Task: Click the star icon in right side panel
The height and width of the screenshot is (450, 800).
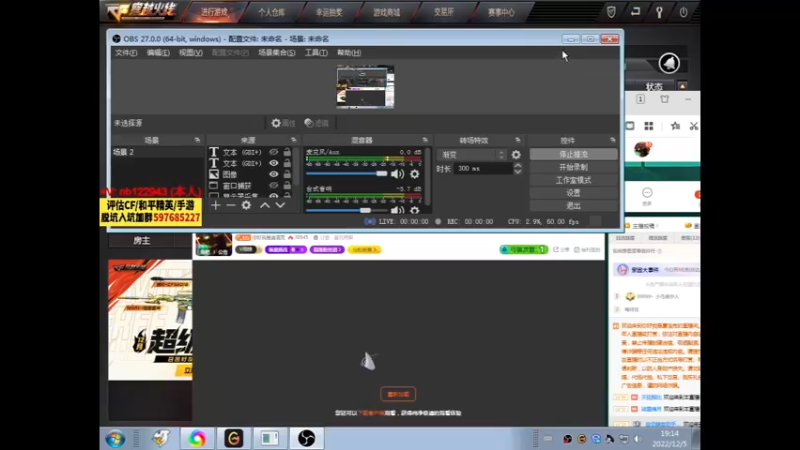Action: (x=676, y=126)
